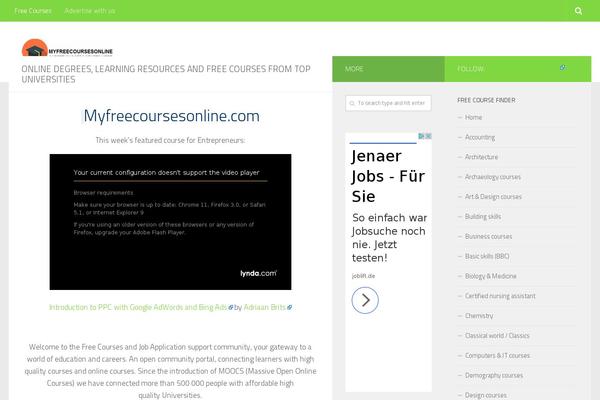This screenshot has height=400, width=600.
Task: Click external link icon after Adriaan Brits
Action: pyautogui.click(x=290, y=307)
